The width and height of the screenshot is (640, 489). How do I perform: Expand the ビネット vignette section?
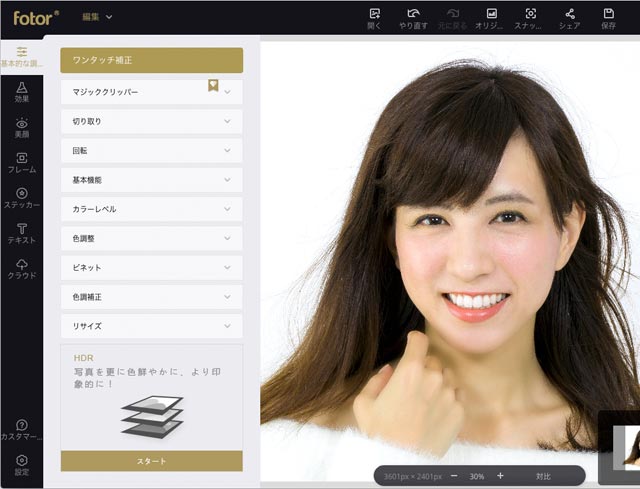pyautogui.click(x=151, y=268)
